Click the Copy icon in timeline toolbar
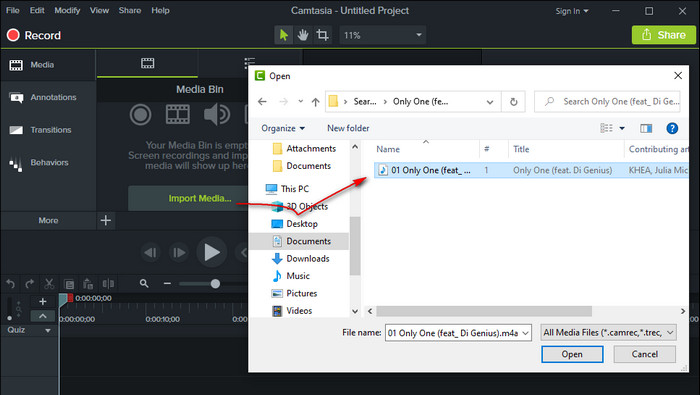Image resolution: width=700 pixels, height=395 pixels. (x=69, y=284)
